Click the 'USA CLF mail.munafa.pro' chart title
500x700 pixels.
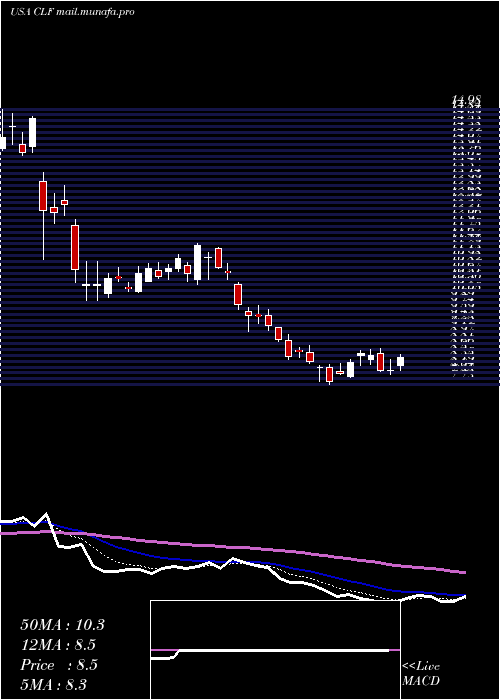(71, 12)
